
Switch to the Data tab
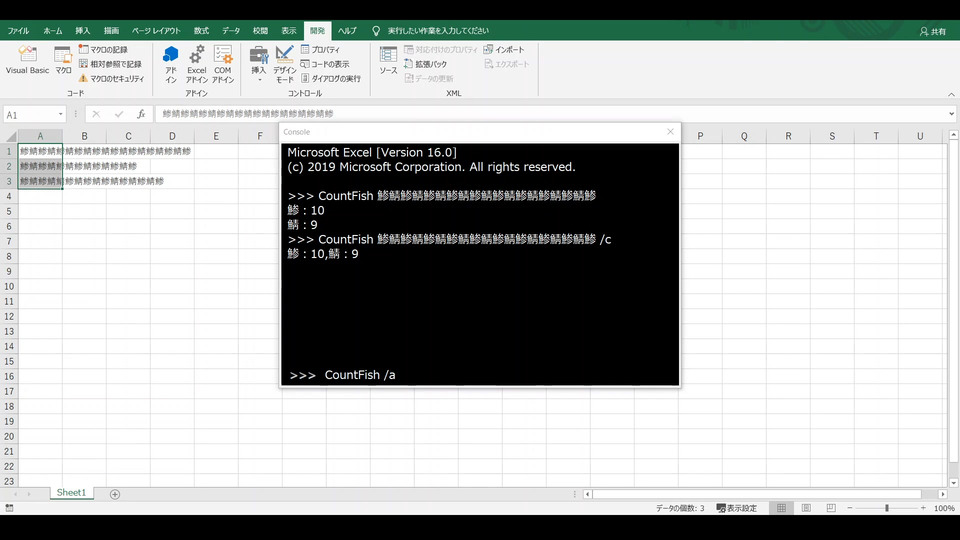click(231, 31)
